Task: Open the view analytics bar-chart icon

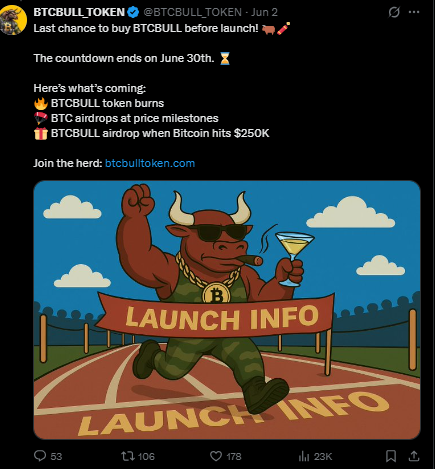Action: (x=304, y=456)
